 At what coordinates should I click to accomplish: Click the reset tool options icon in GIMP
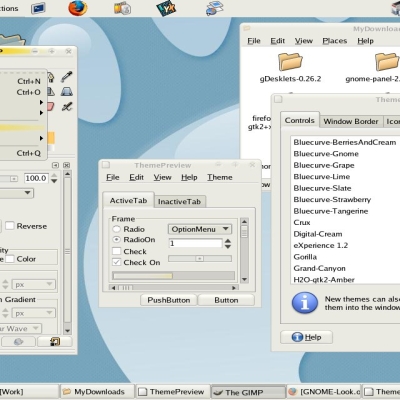point(55,342)
